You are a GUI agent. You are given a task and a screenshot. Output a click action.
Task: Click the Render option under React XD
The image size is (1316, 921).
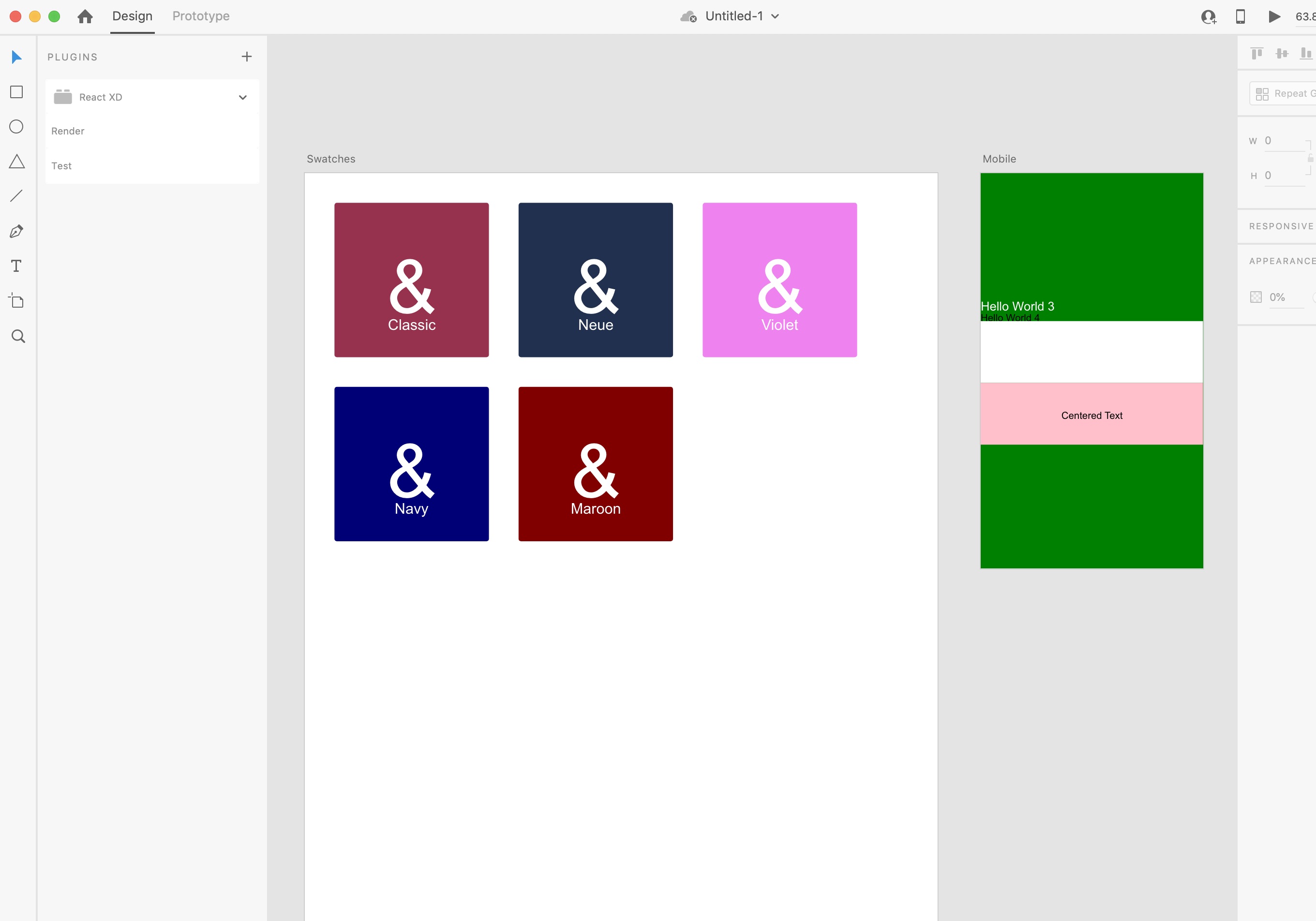(x=67, y=131)
